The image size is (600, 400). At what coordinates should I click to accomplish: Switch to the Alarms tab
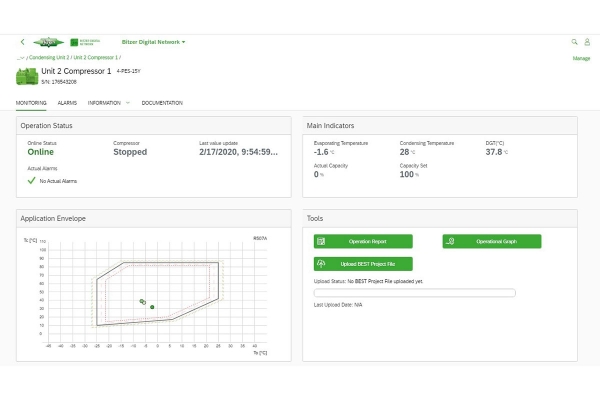click(x=67, y=103)
